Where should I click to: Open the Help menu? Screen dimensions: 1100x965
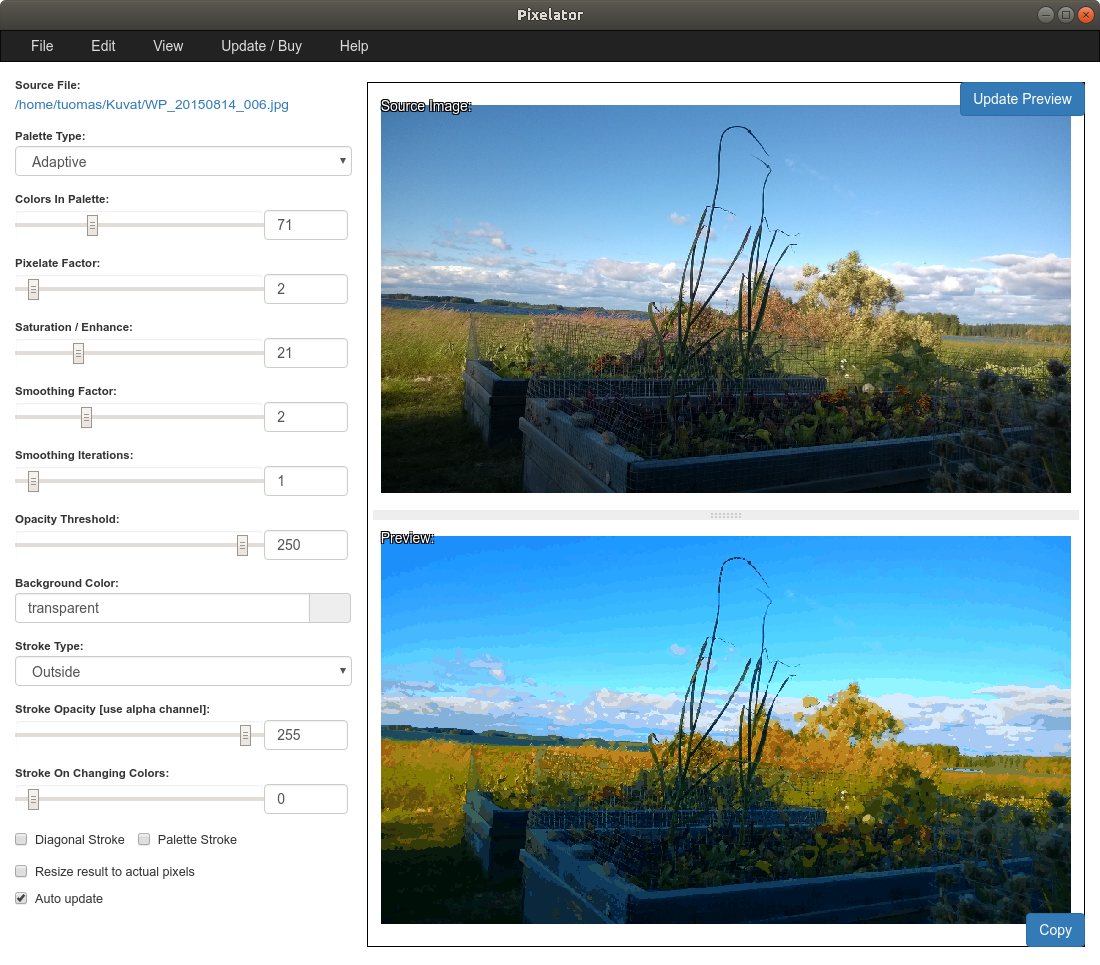tap(354, 46)
